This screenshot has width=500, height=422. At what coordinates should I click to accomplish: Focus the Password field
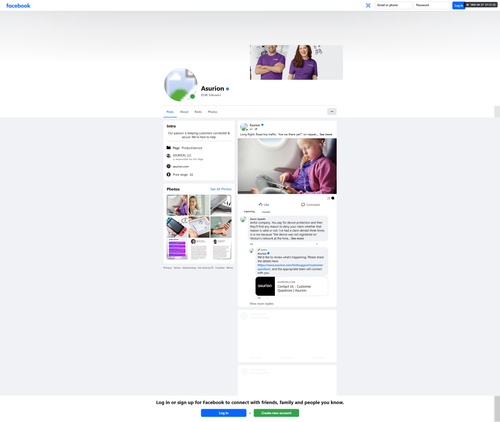click(x=432, y=5)
